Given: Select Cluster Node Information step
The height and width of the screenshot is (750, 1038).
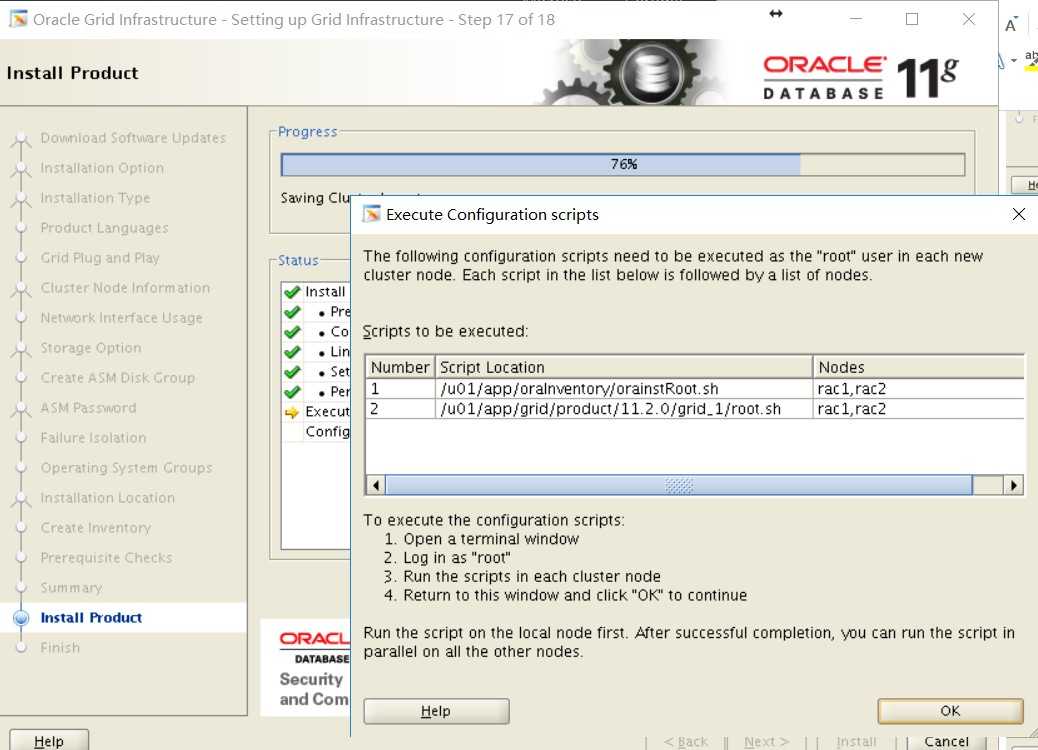Looking at the screenshot, I should pyautogui.click(x=125, y=288).
